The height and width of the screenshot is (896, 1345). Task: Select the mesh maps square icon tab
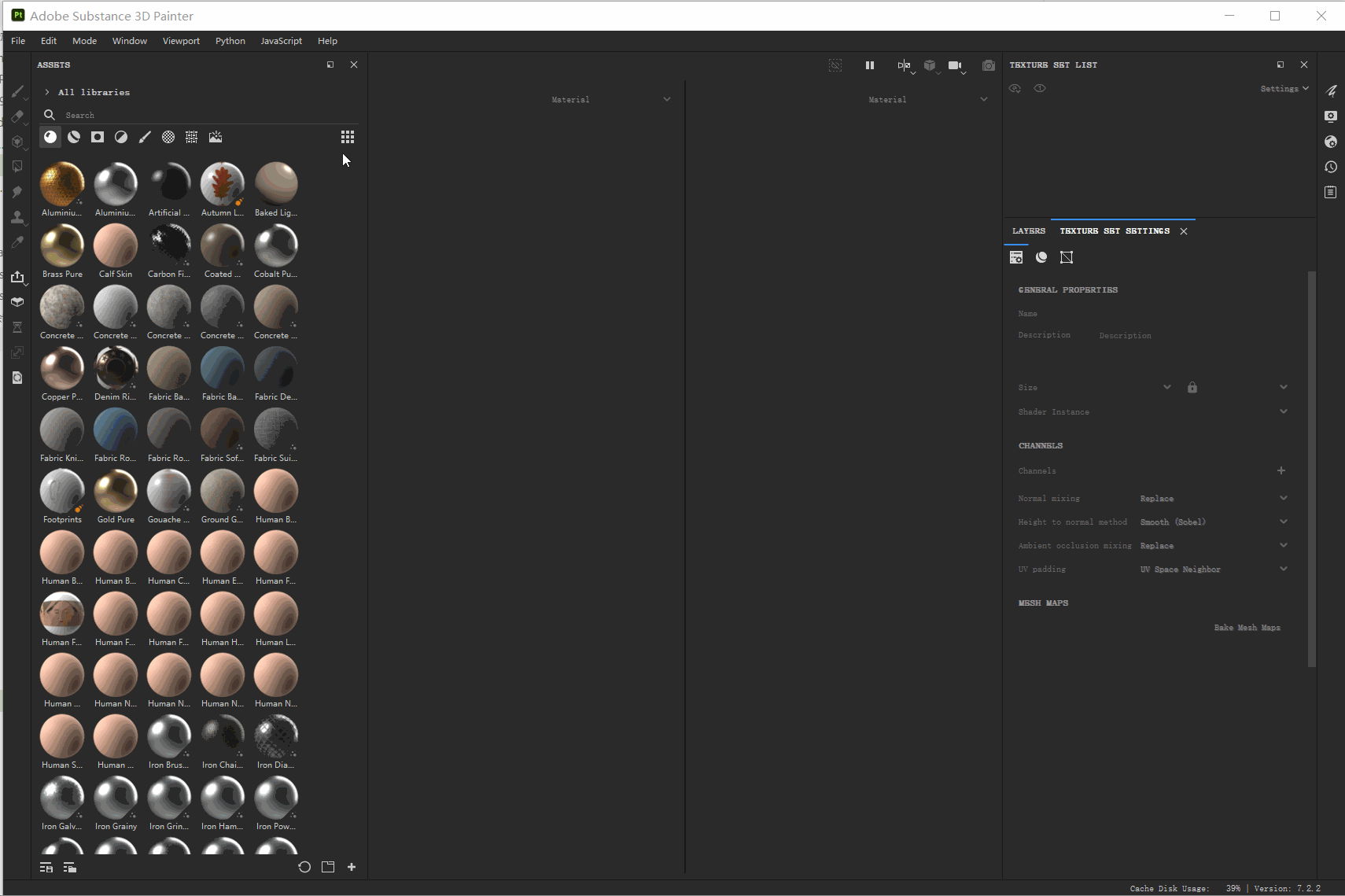(1067, 257)
